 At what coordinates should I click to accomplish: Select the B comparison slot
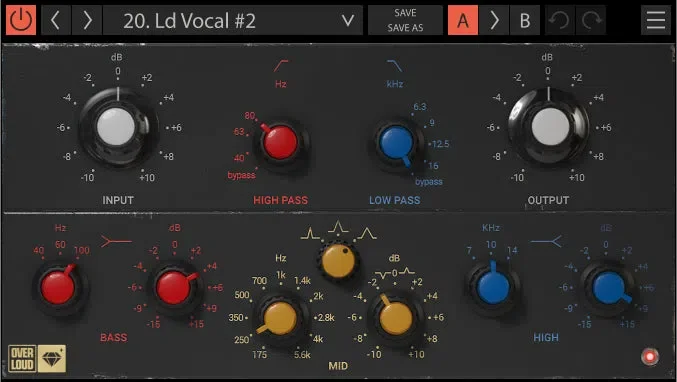tap(525, 20)
